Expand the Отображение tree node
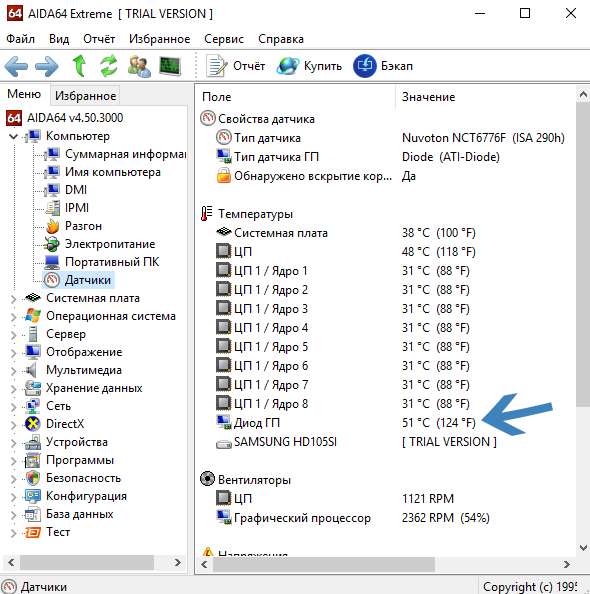The image size is (590, 594). [x=13, y=352]
